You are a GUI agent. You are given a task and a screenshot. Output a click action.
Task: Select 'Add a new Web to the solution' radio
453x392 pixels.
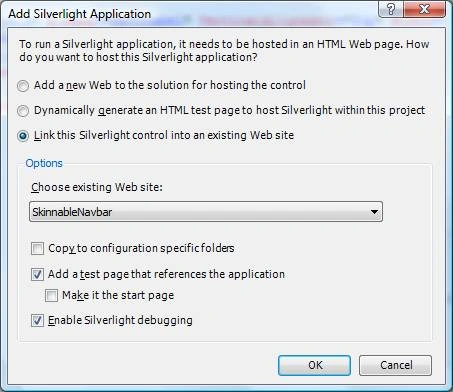[x=23, y=86]
